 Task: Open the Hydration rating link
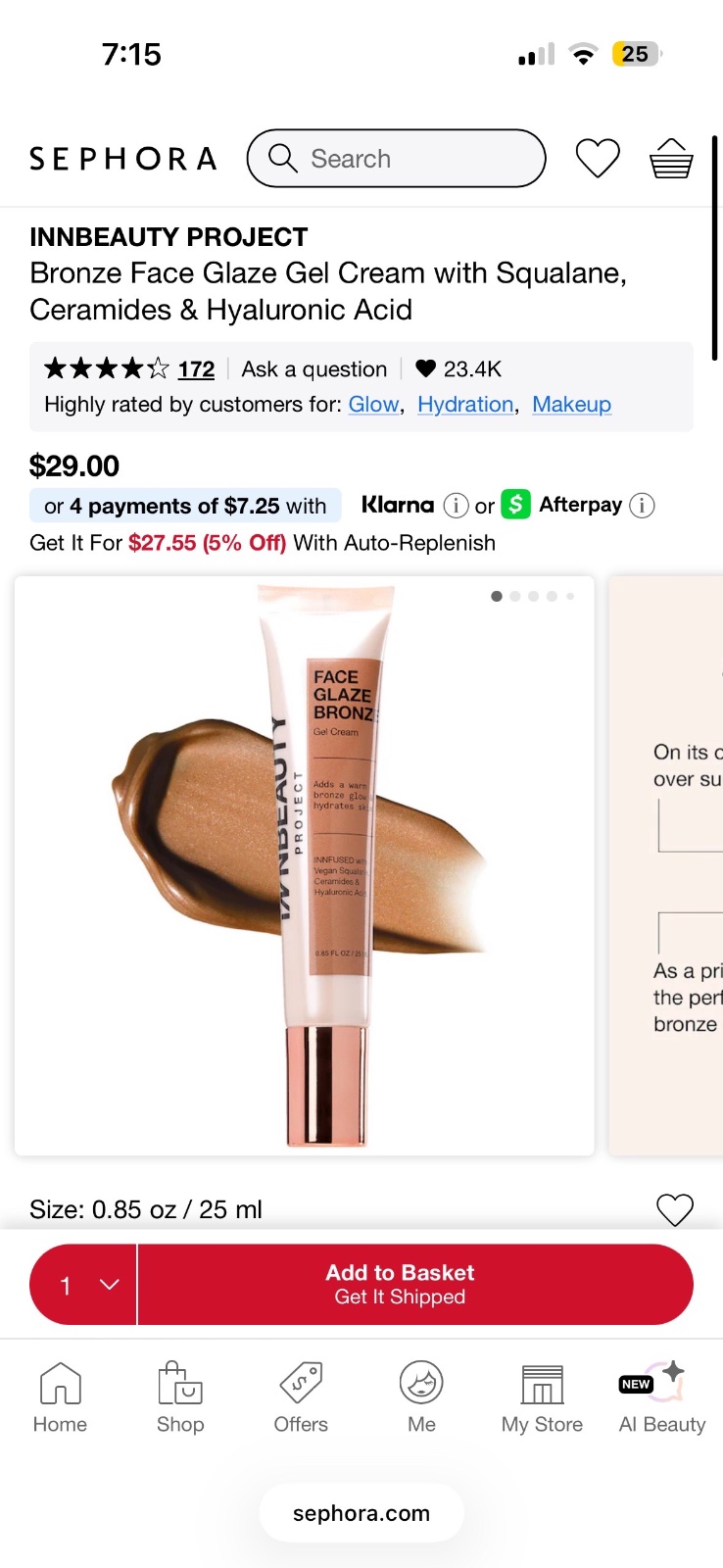click(x=465, y=405)
